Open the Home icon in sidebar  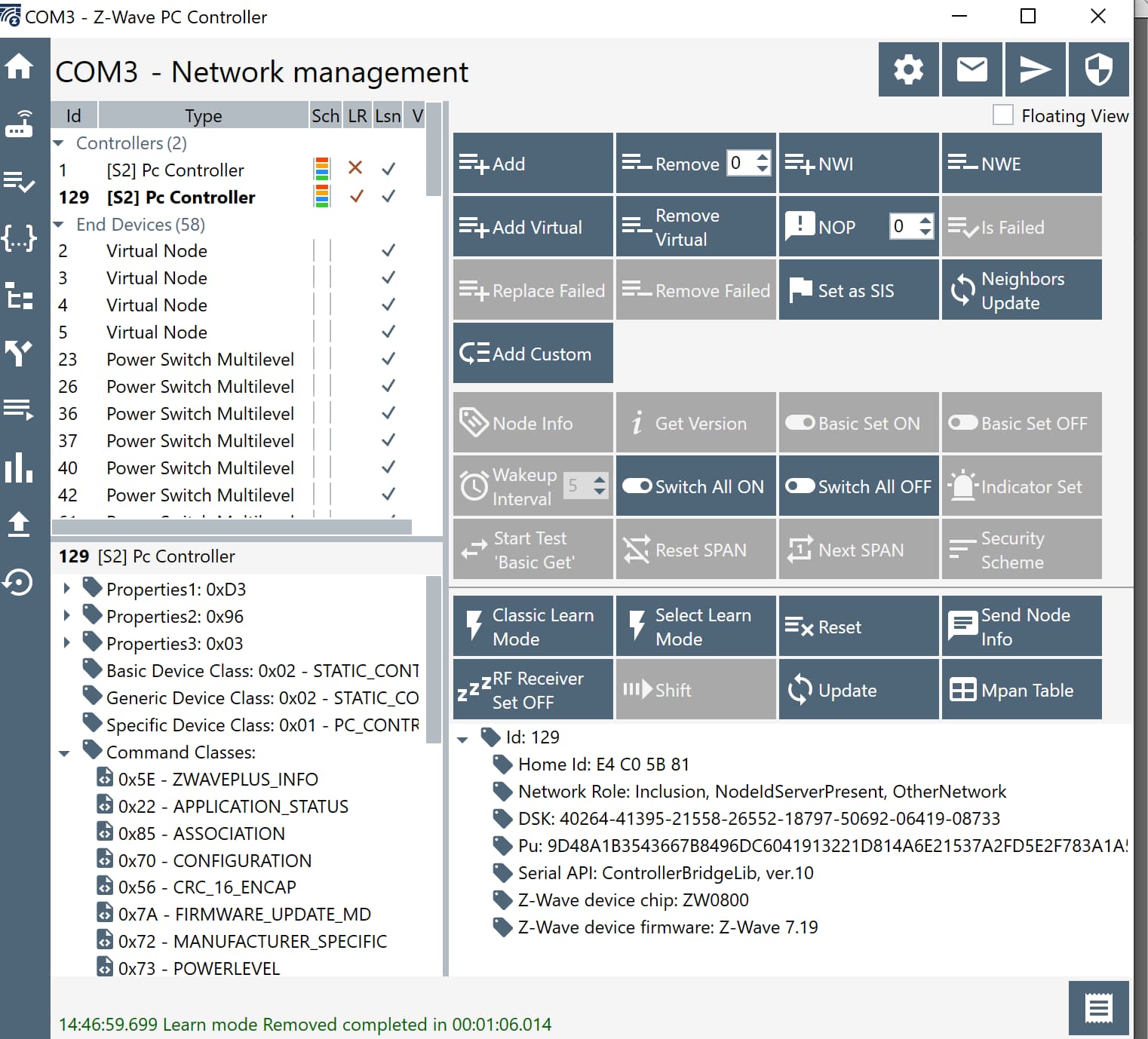(19, 66)
